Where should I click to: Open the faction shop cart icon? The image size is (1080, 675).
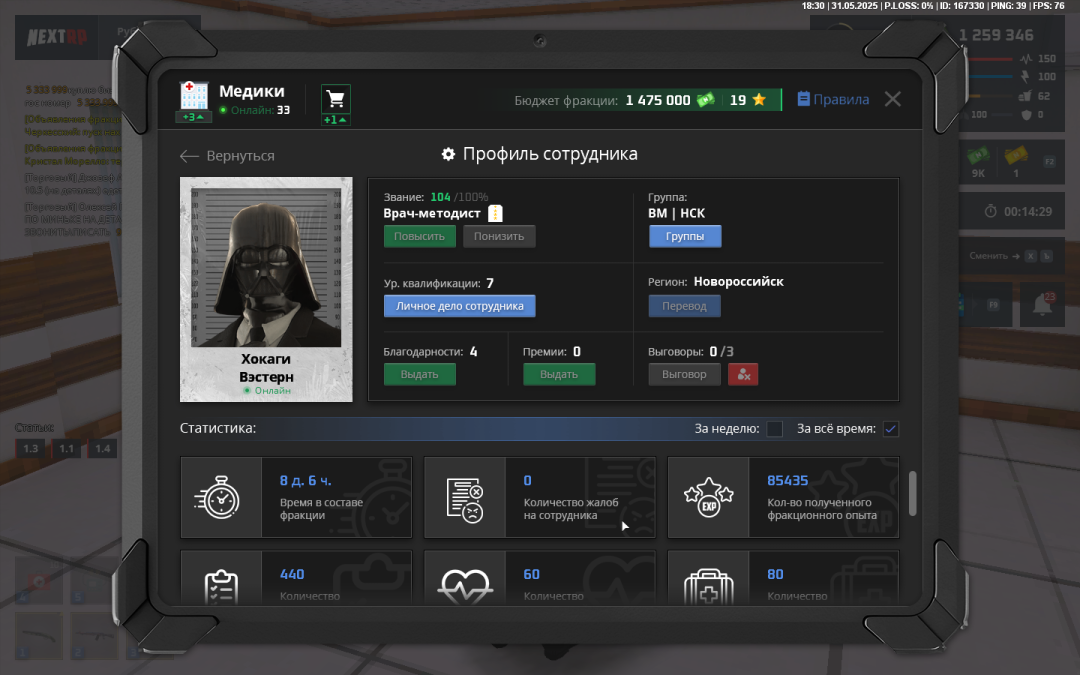click(335, 99)
